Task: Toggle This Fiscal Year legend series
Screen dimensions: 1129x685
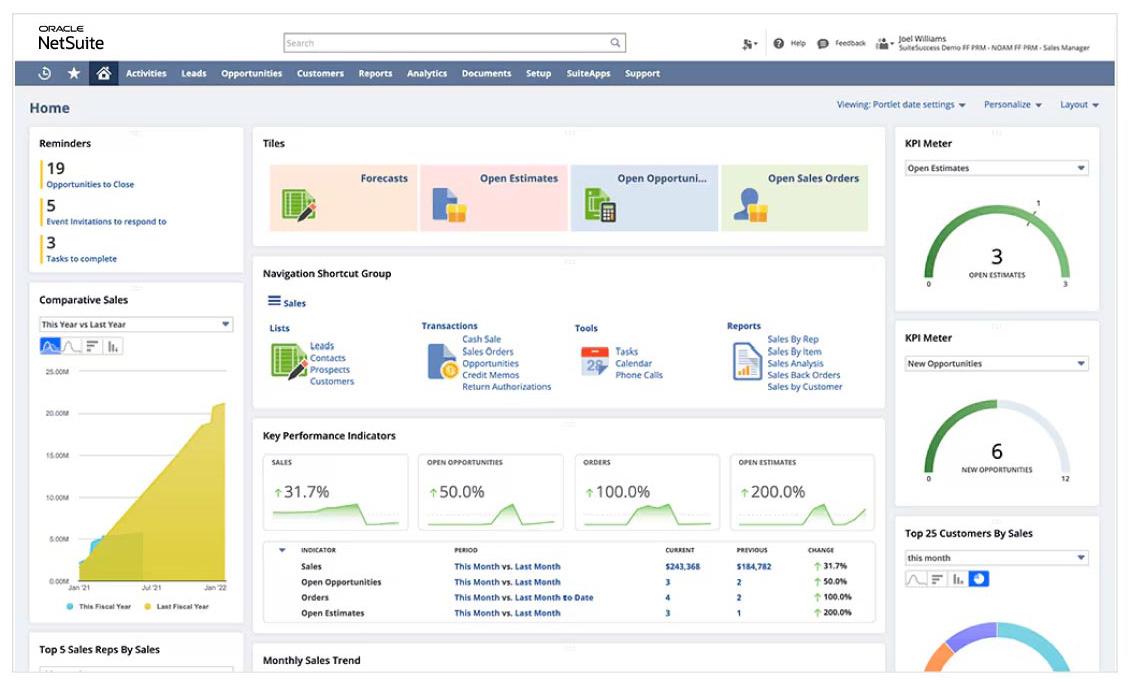Action: point(99,606)
